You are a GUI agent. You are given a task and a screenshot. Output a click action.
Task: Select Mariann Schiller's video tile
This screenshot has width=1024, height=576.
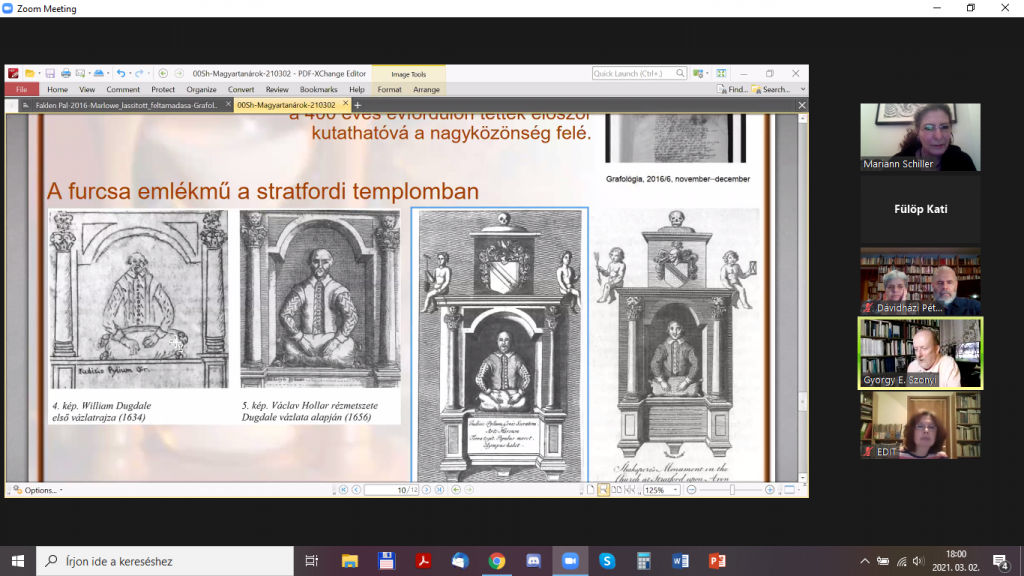point(920,137)
